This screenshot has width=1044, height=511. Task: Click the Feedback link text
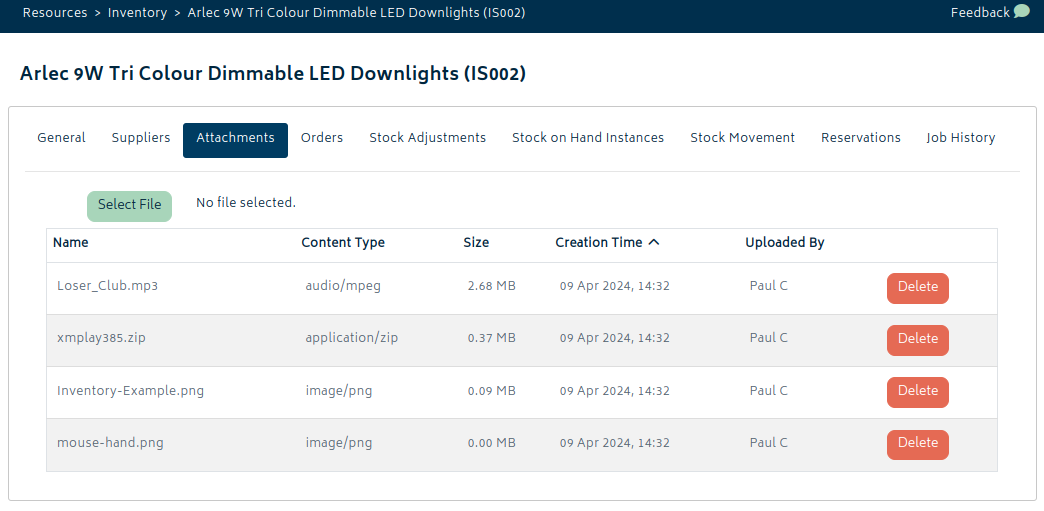pos(980,13)
